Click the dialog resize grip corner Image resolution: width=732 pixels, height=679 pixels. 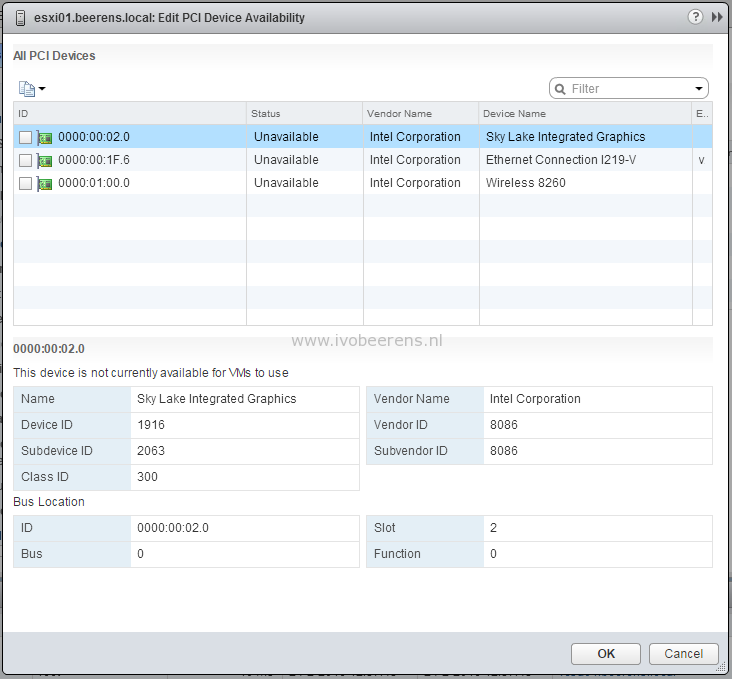pyautogui.click(x=721, y=669)
